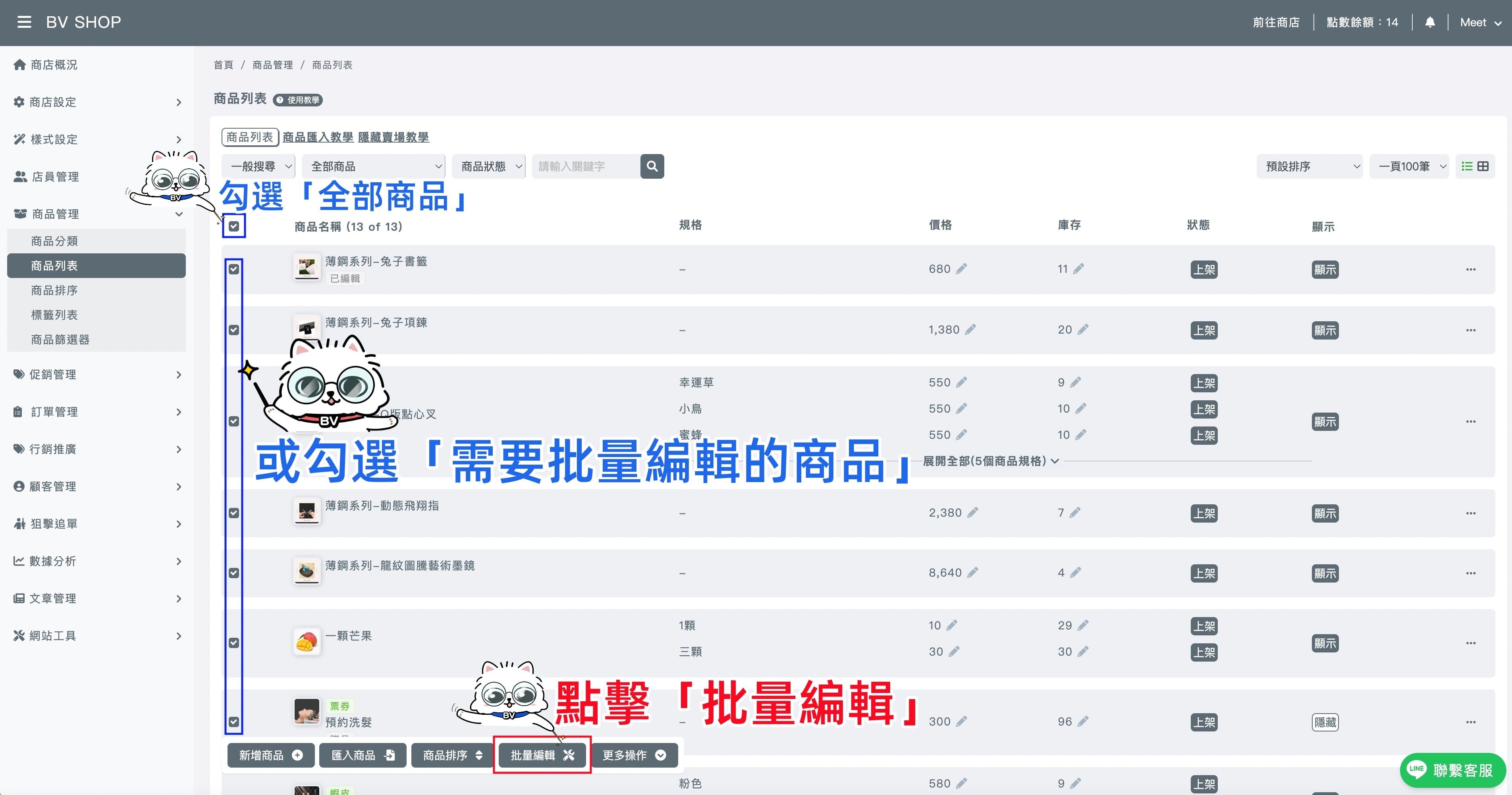Open the hamburger menu next to BV SHOP
The width and height of the screenshot is (1512, 795).
click(24, 22)
